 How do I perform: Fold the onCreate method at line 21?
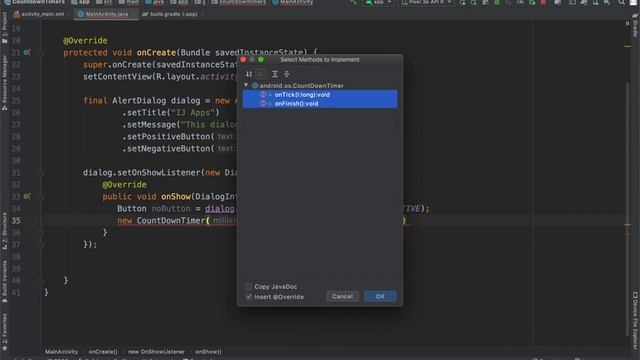tap(41, 53)
